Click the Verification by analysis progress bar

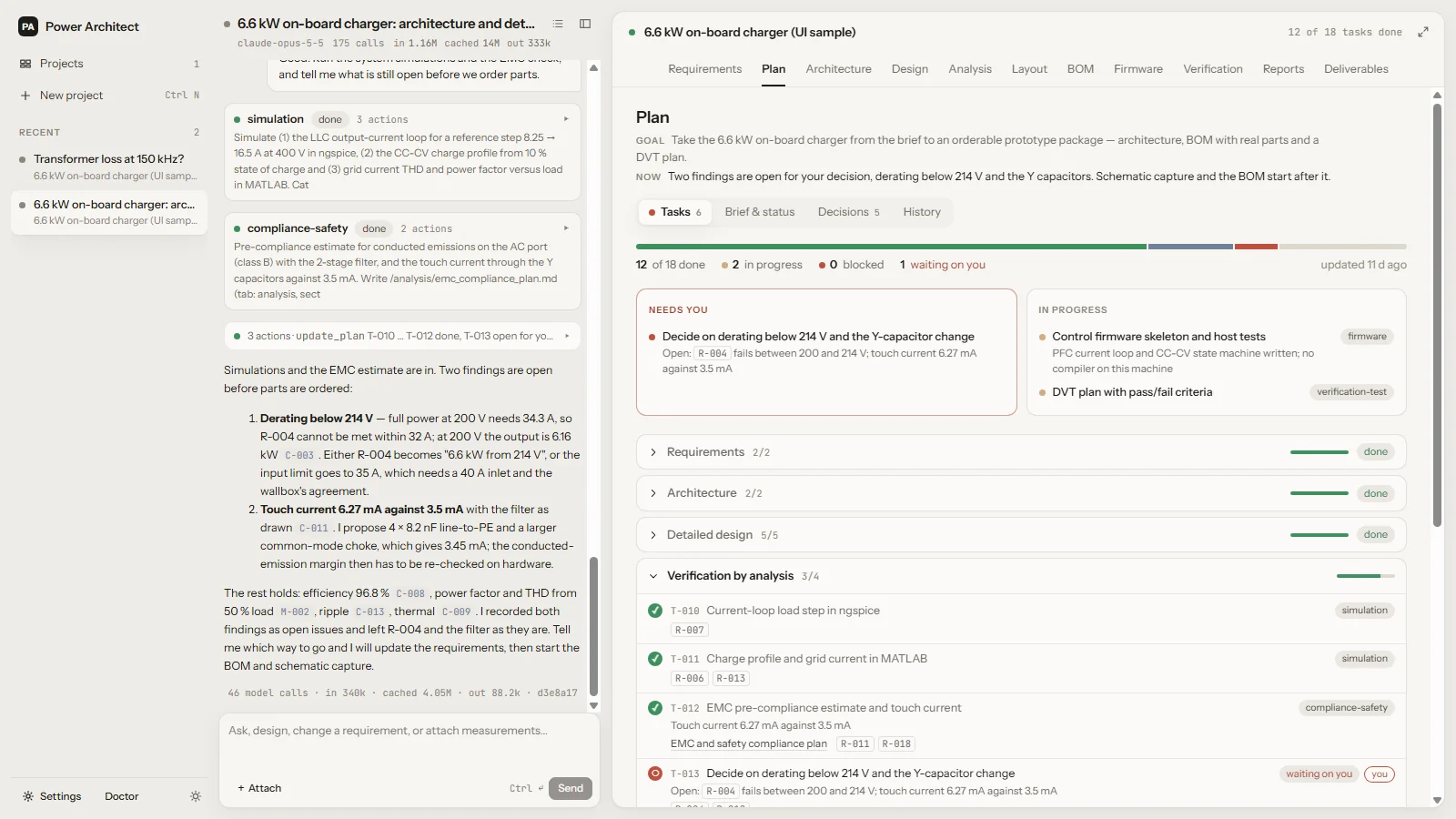[x=1365, y=576]
